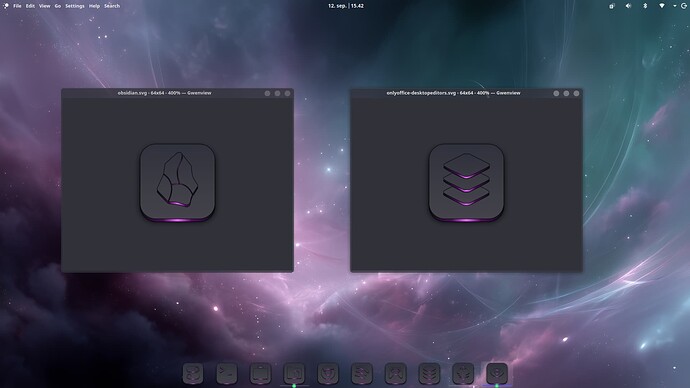Close the onlyoffice-desktopeditors.svg Gwenview window
This screenshot has height=388, width=690.
576,93
